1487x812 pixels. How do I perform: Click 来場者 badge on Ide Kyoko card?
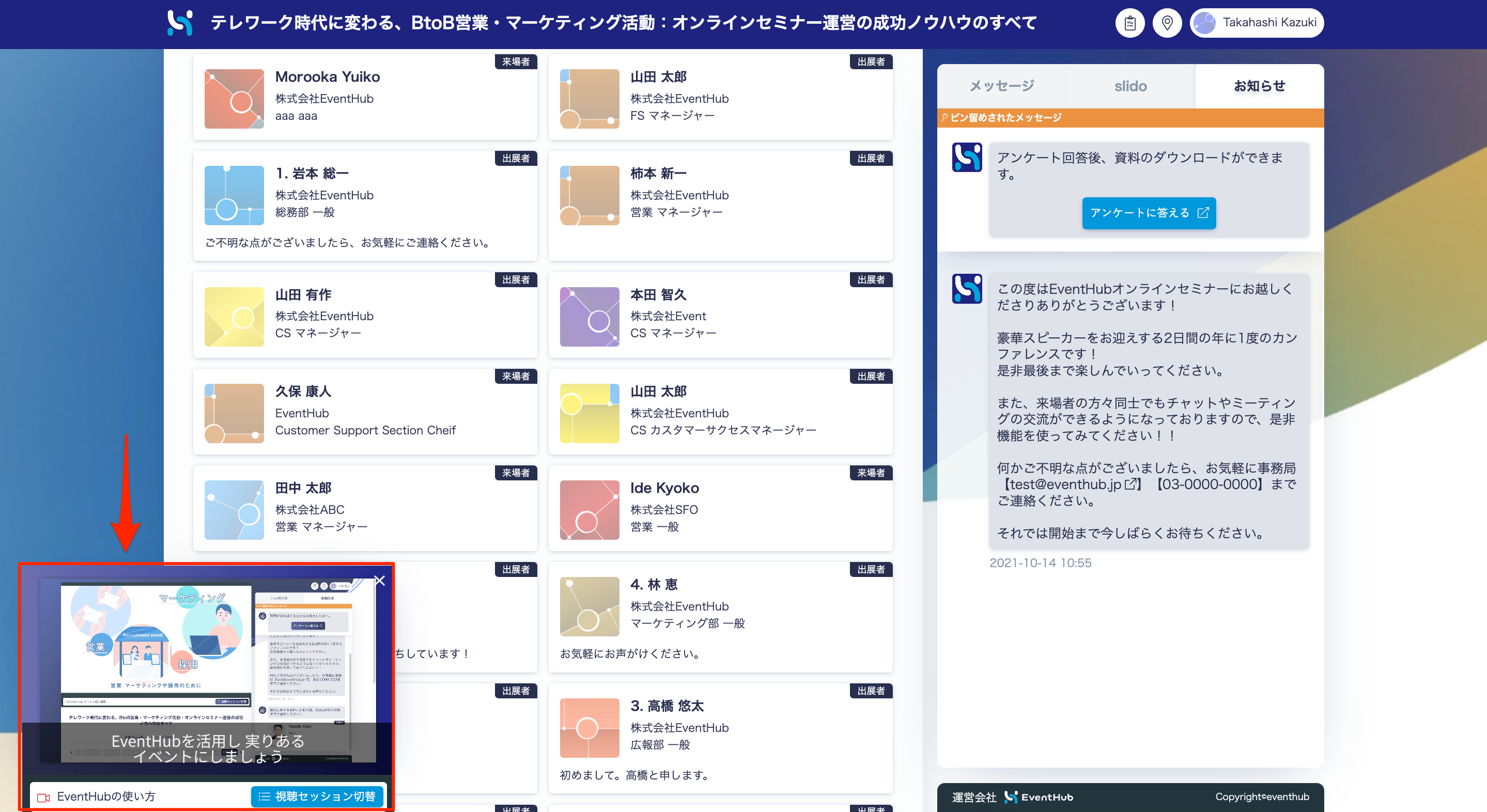871,473
